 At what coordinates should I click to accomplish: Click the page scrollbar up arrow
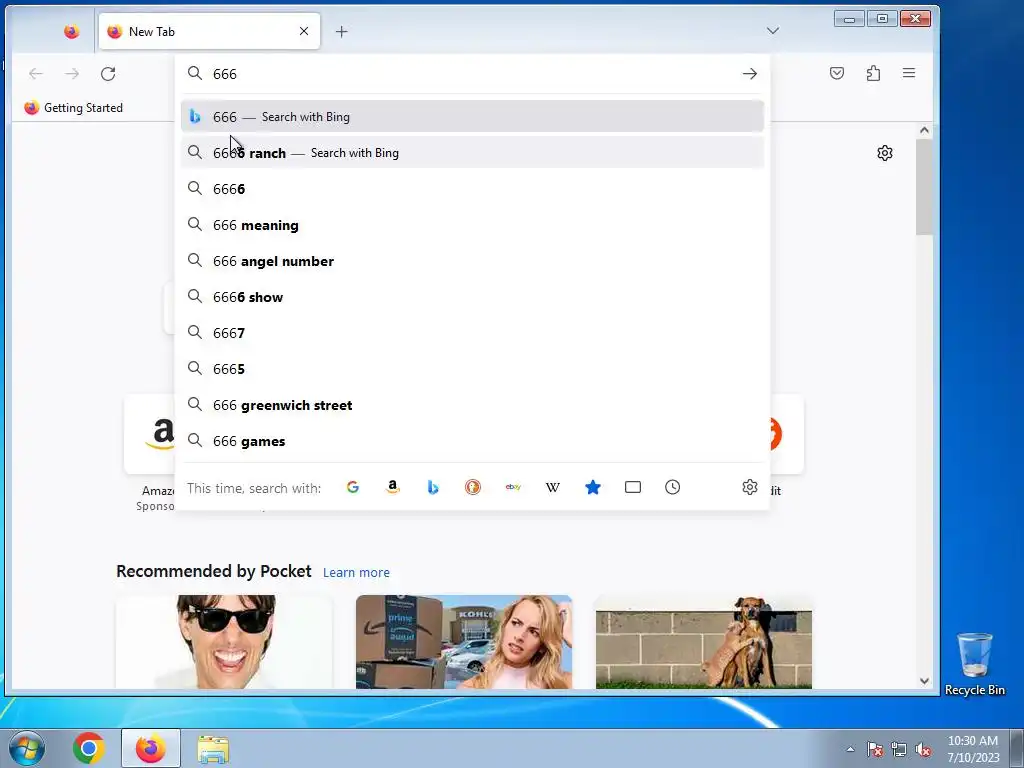coord(924,130)
